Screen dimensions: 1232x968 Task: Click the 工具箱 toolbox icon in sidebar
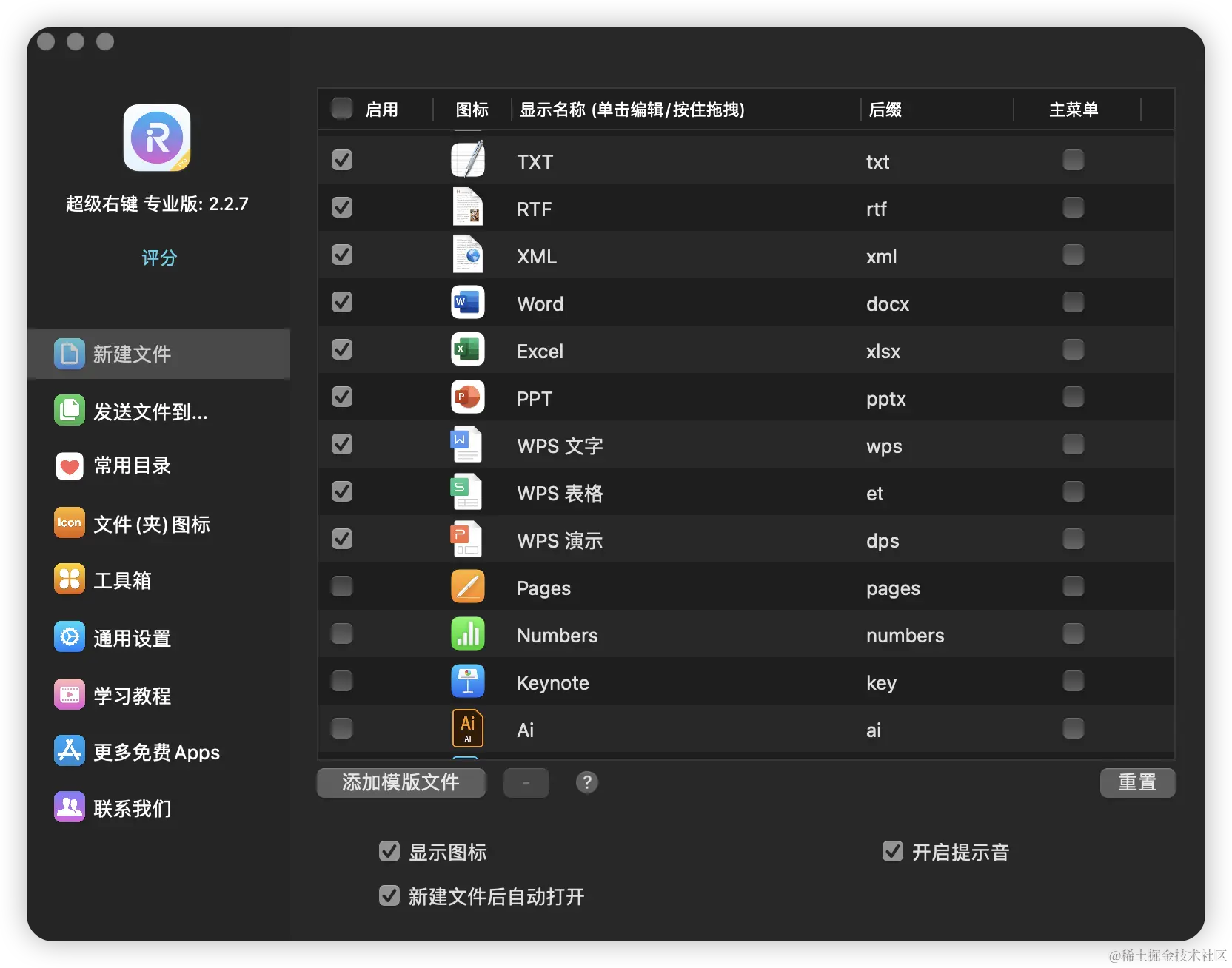(69, 580)
